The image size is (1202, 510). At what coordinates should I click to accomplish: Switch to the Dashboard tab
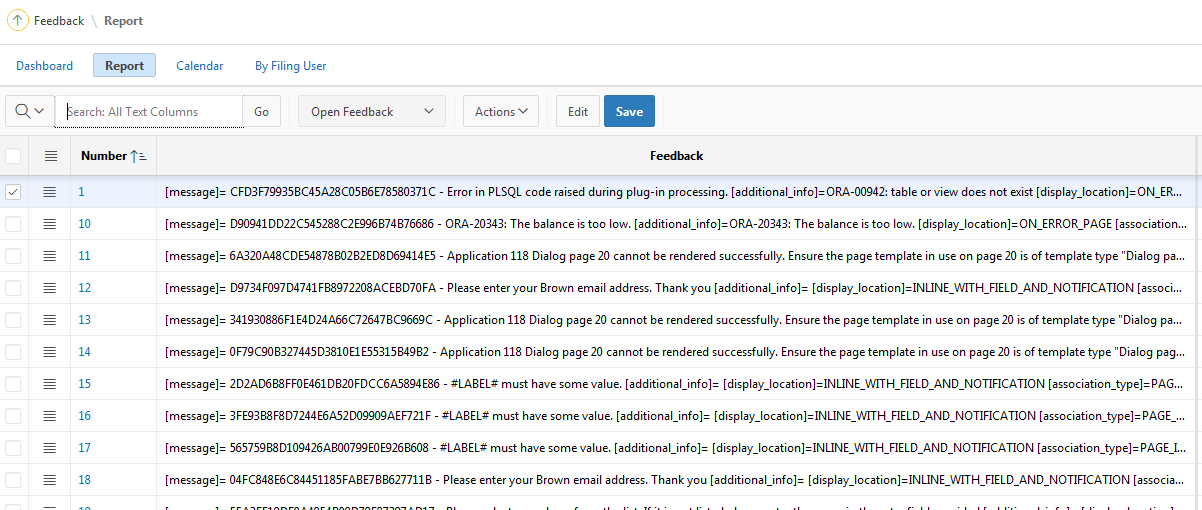click(45, 66)
